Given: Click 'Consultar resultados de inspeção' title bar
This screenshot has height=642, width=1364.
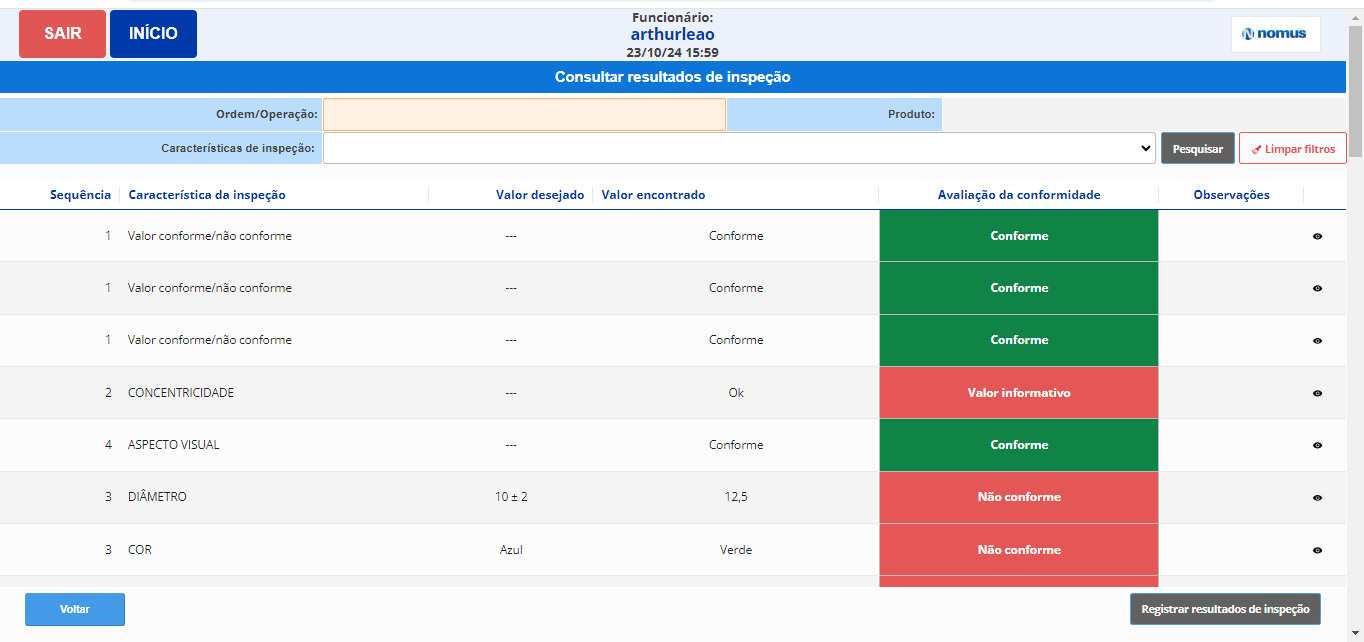Looking at the screenshot, I should (673, 77).
